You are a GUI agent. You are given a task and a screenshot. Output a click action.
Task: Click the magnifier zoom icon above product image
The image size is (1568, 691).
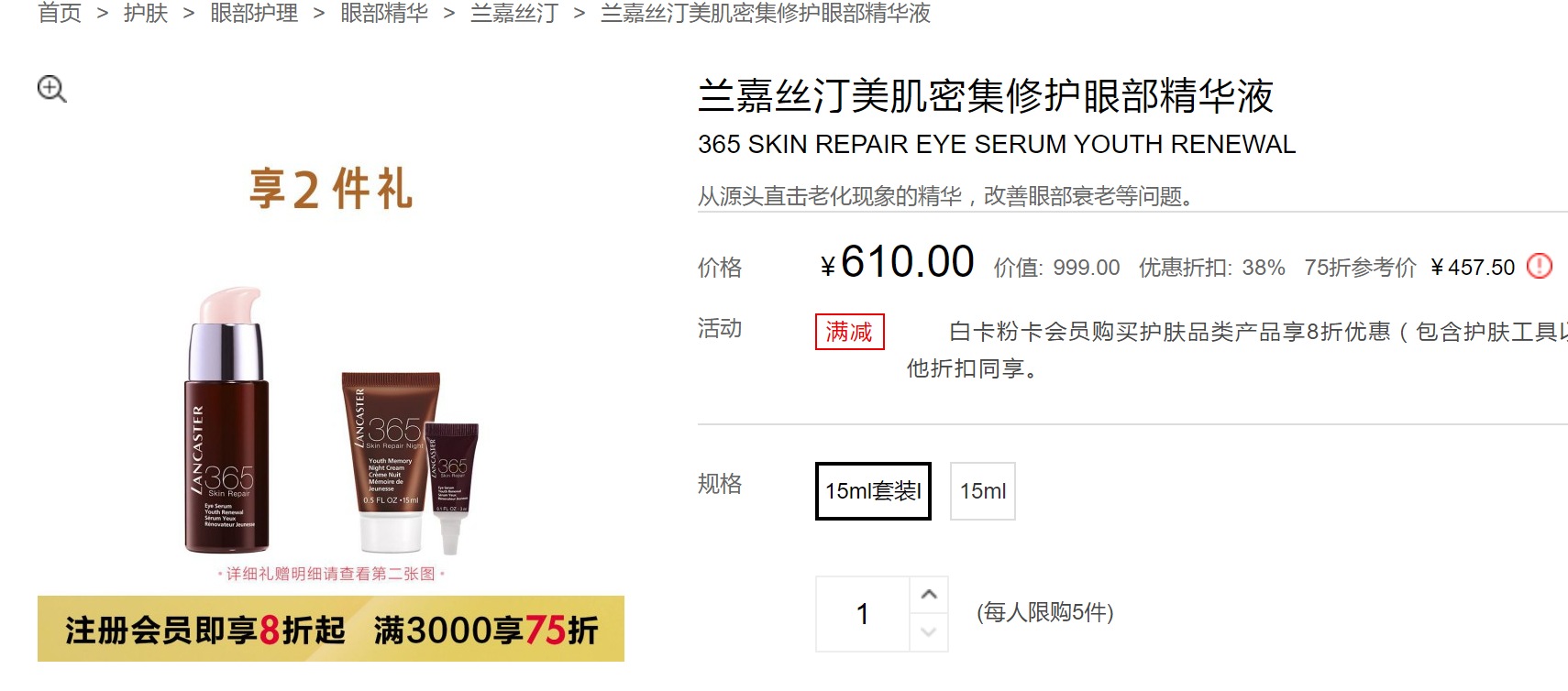tap(51, 89)
